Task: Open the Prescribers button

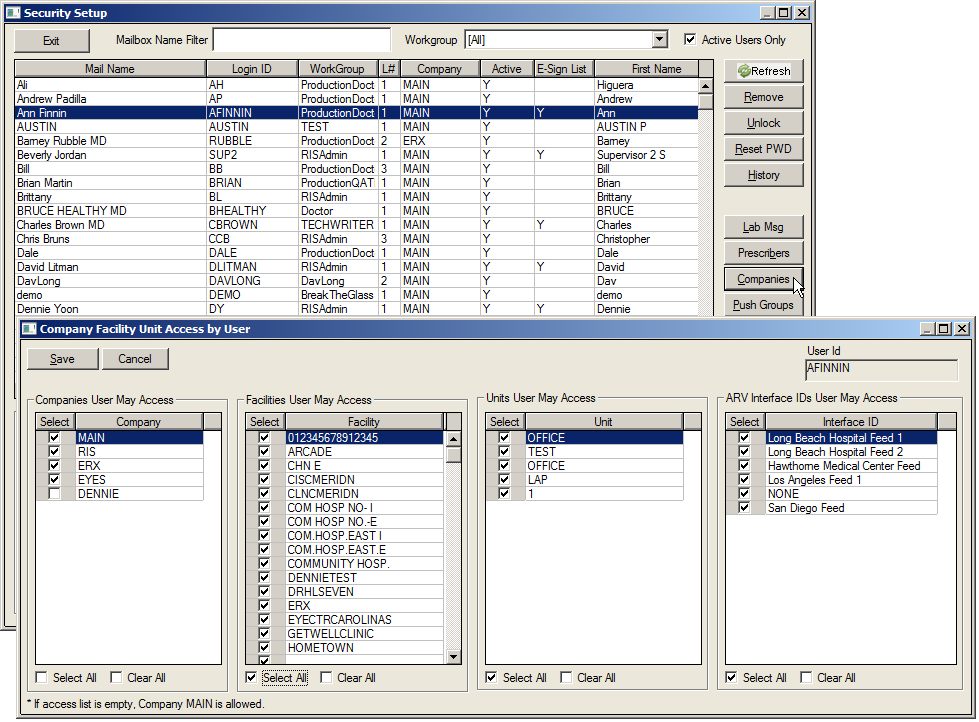Action: tap(764, 253)
